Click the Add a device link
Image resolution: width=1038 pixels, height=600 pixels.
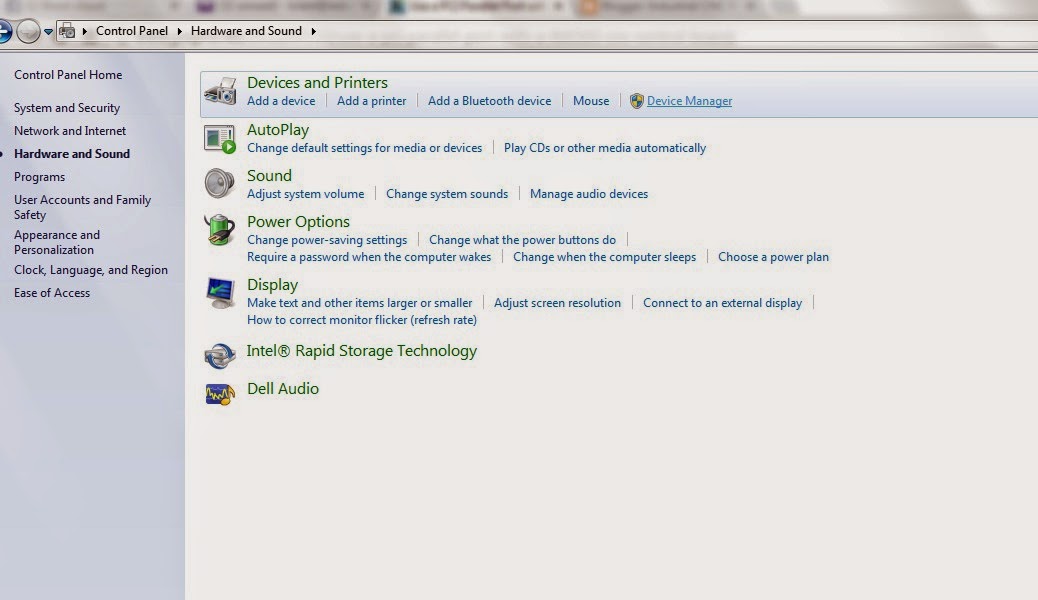click(x=281, y=101)
